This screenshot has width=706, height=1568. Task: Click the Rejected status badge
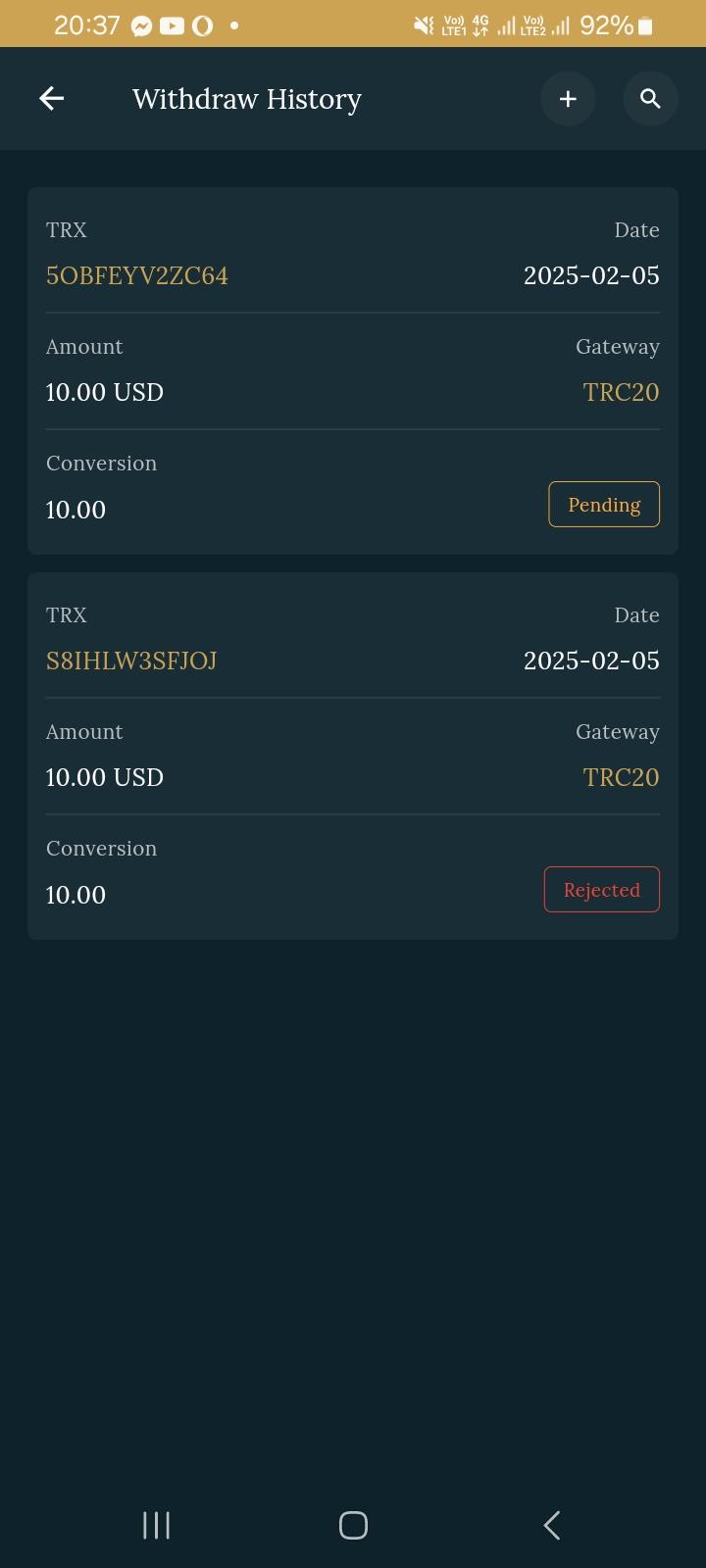601,890
